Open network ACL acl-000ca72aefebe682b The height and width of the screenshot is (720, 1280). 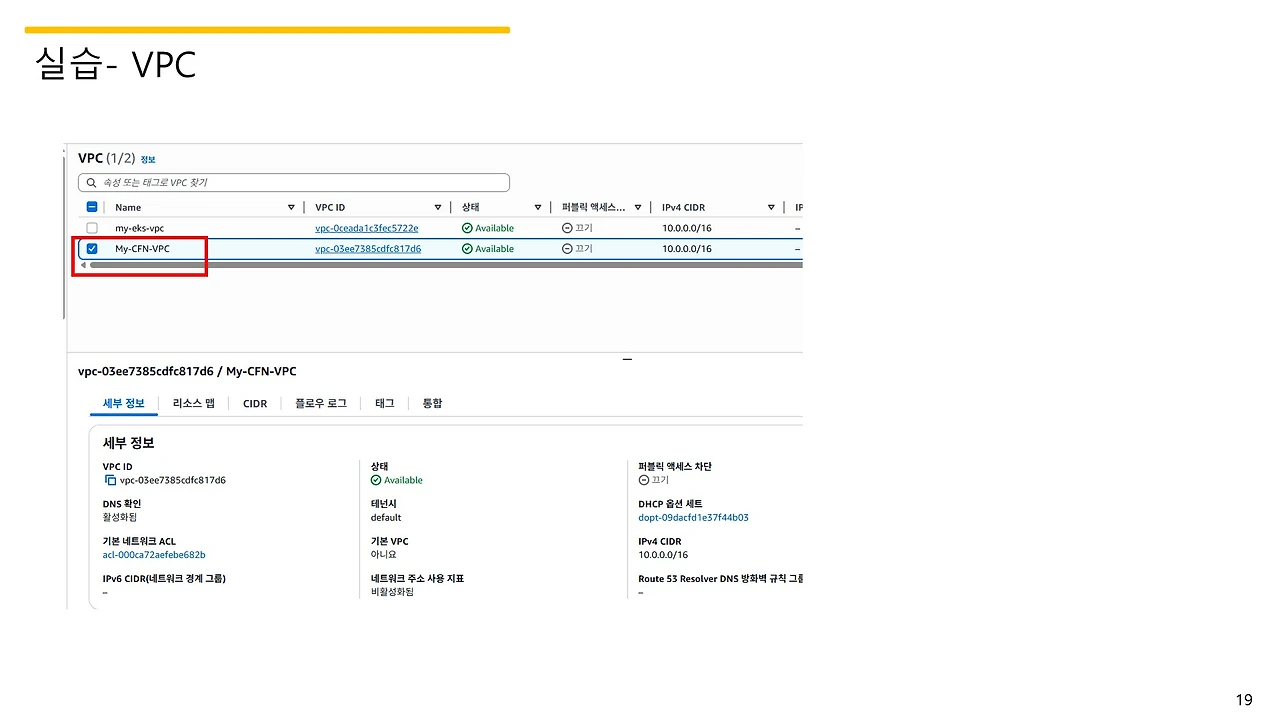point(154,555)
